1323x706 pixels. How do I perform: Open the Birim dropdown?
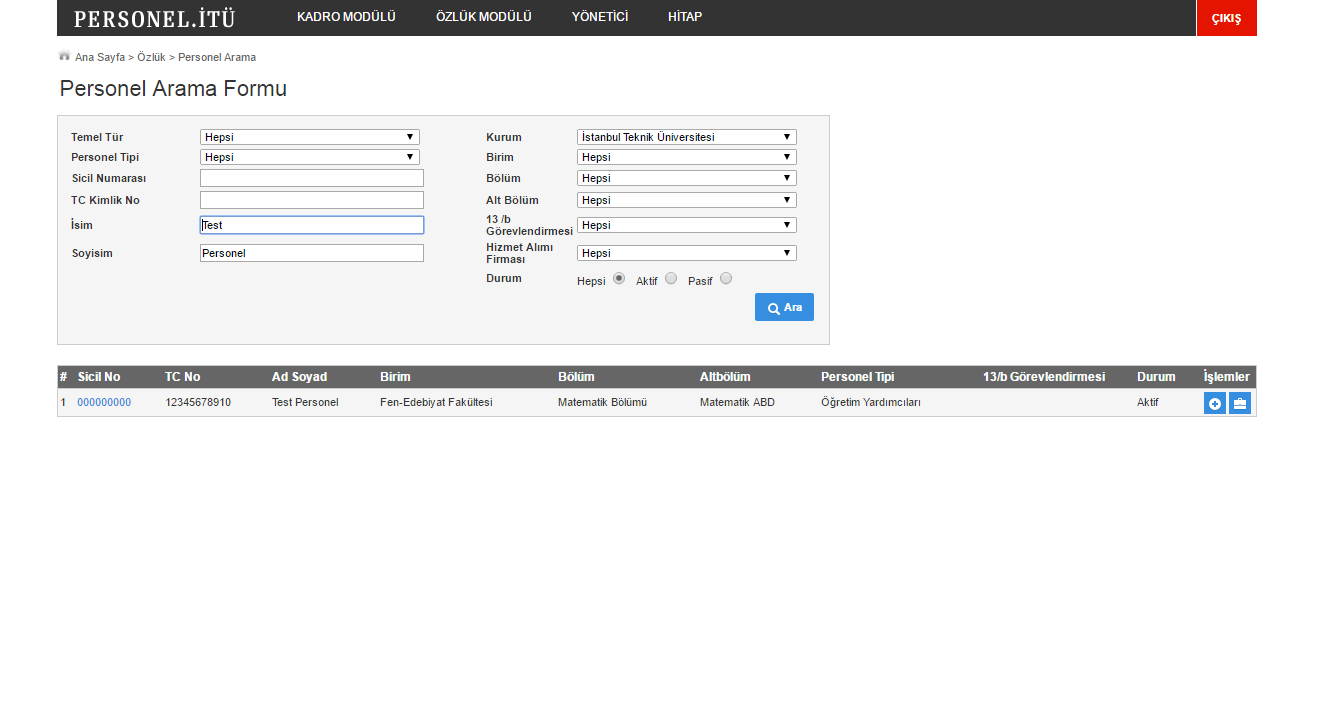[686, 157]
